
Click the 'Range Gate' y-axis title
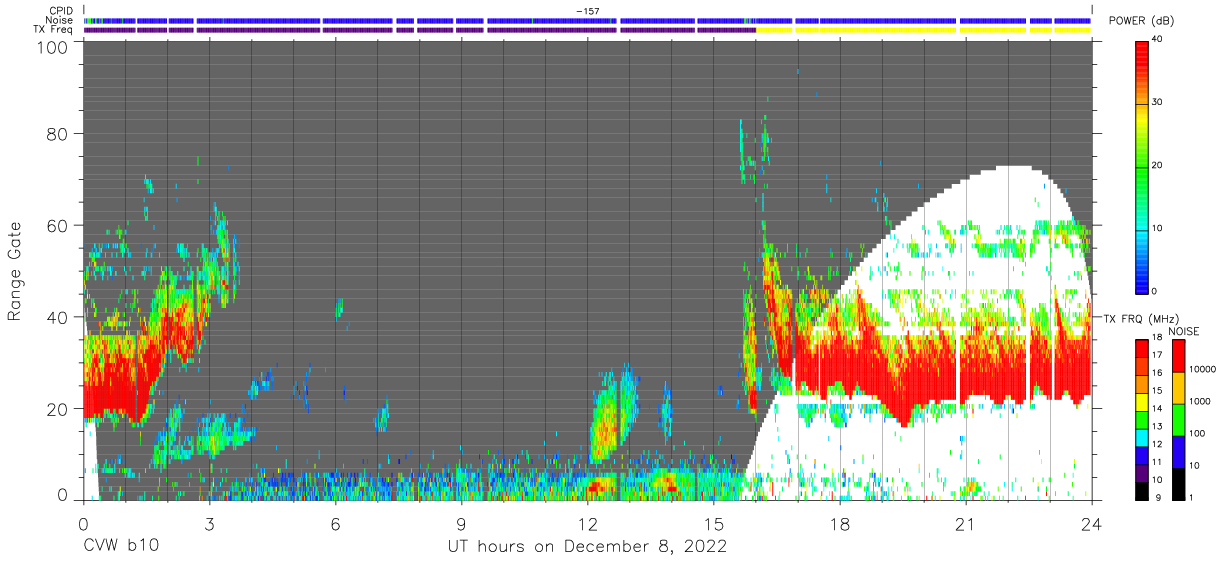pos(15,271)
